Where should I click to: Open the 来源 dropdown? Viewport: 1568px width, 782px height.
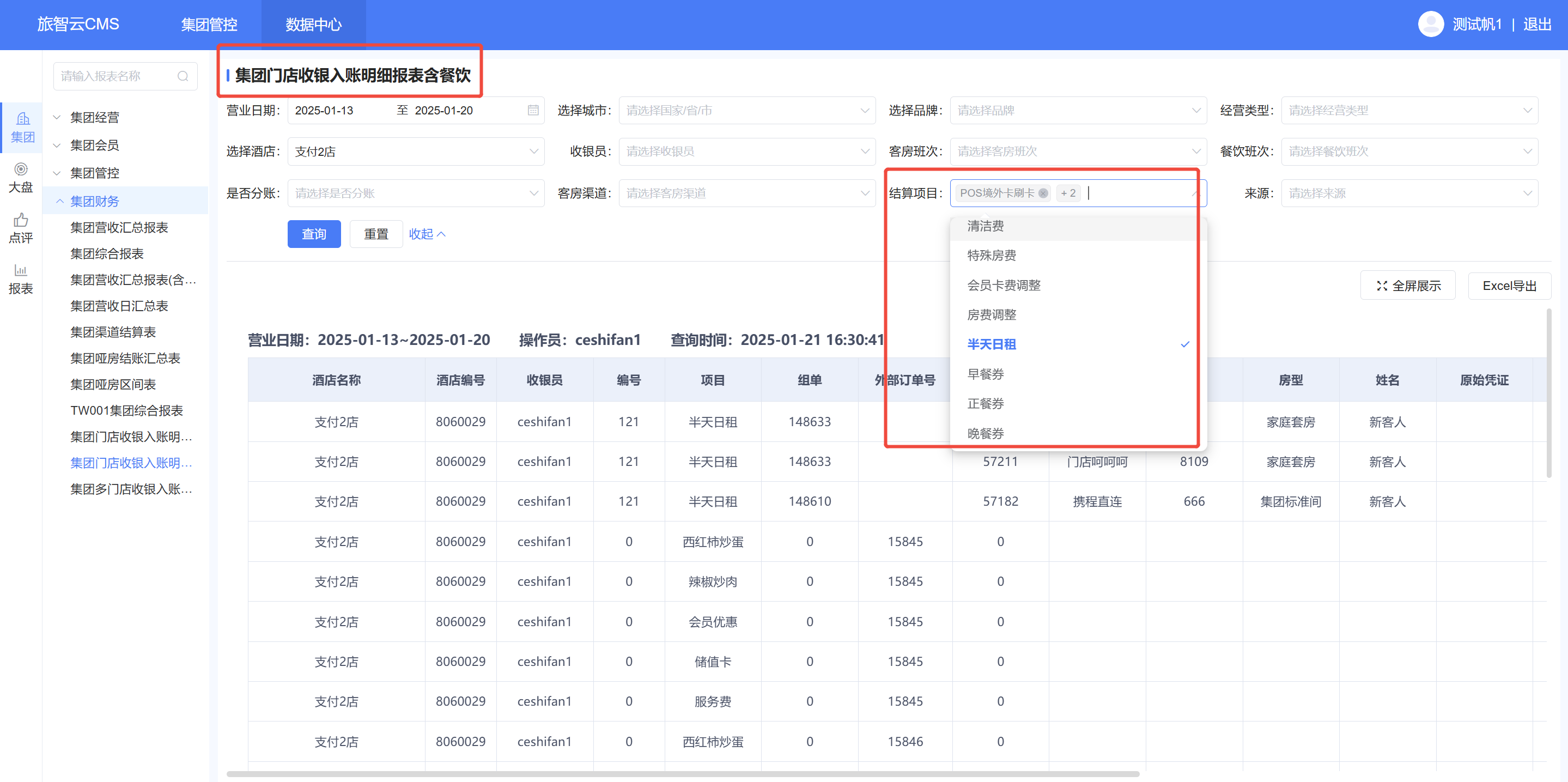pyautogui.click(x=1409, y=193)
